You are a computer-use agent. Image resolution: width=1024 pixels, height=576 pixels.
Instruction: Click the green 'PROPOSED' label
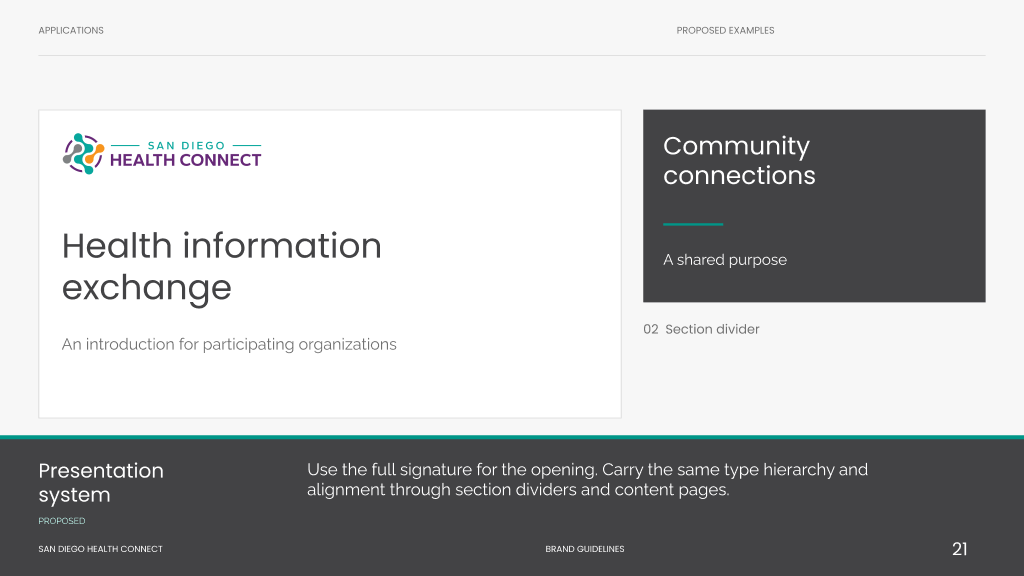(62, 521)
